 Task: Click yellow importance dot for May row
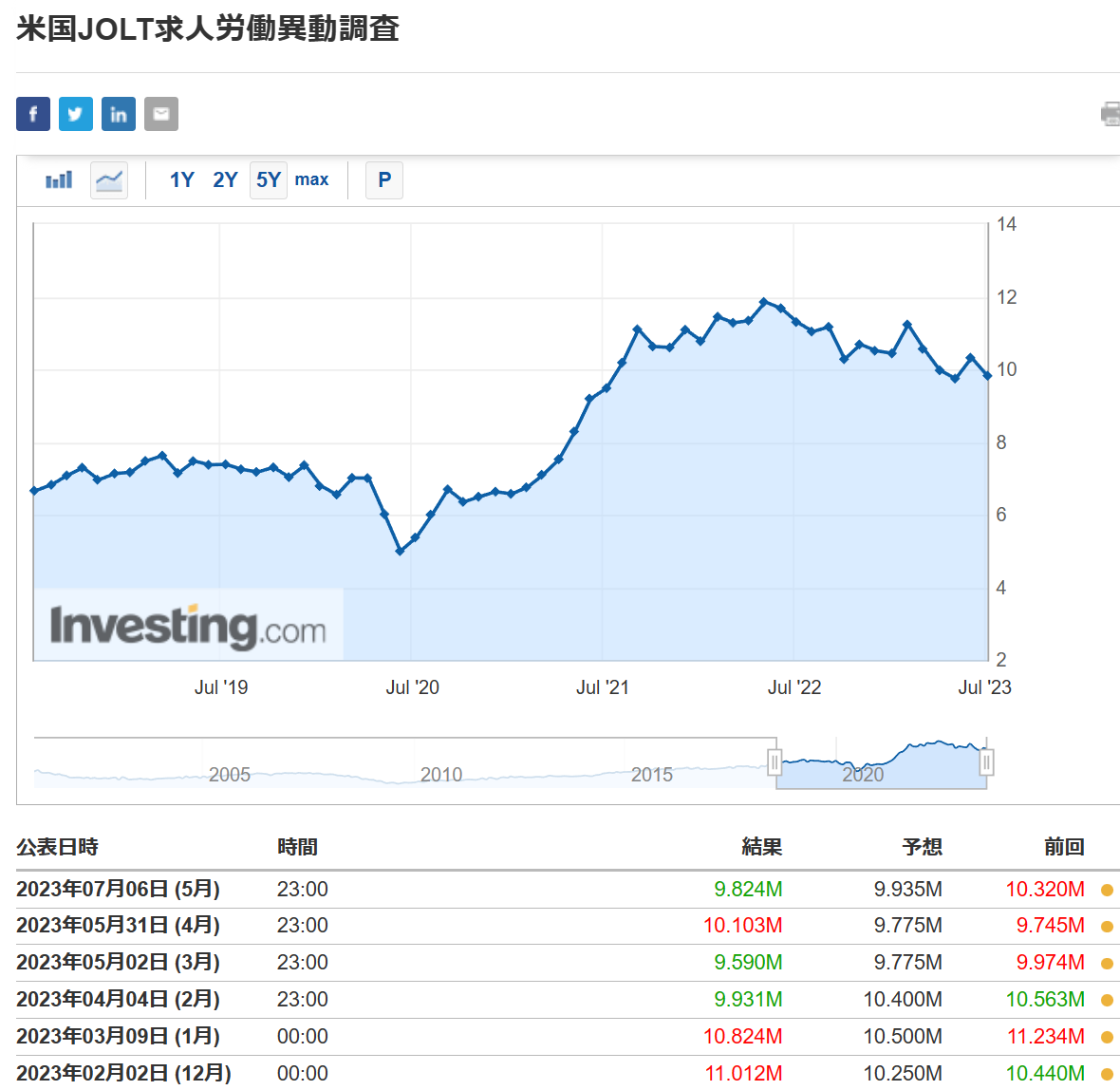pos(1107,890)
